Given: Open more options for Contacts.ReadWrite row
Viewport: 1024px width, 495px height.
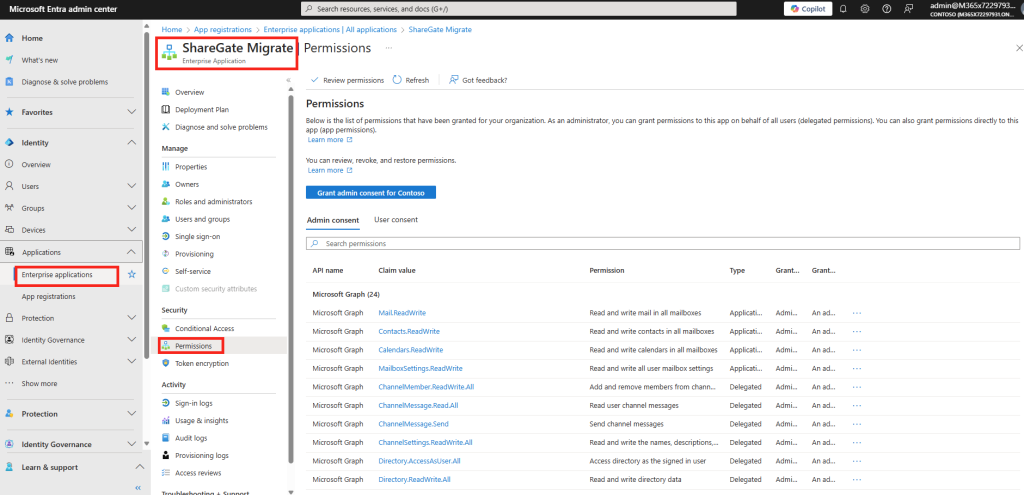Looking at the screenshot, I should pos(857,332).
